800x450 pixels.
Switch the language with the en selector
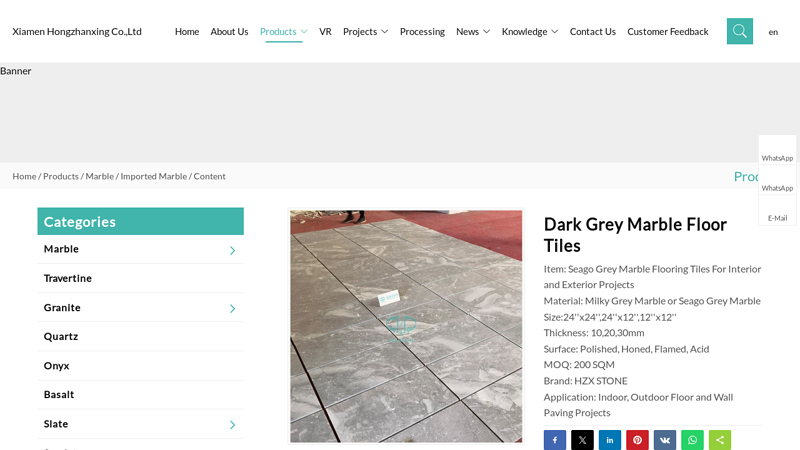(773, 32)
